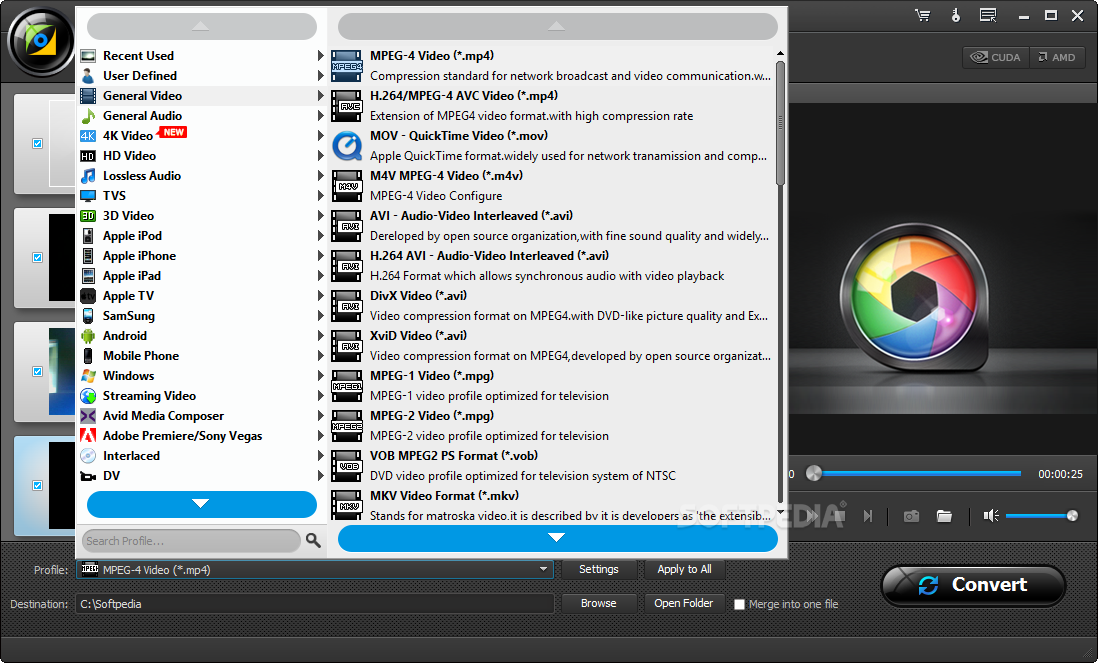This screenshot has height=663, width=1098.
Task: Toggle AMD acceleration button
Action: click(1057, 57)
